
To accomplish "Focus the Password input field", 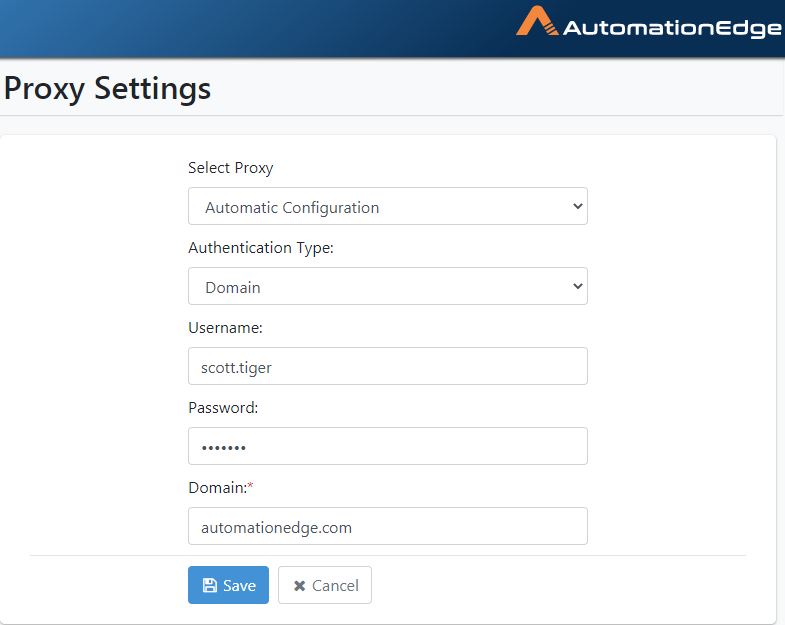I will coord(387,446).
